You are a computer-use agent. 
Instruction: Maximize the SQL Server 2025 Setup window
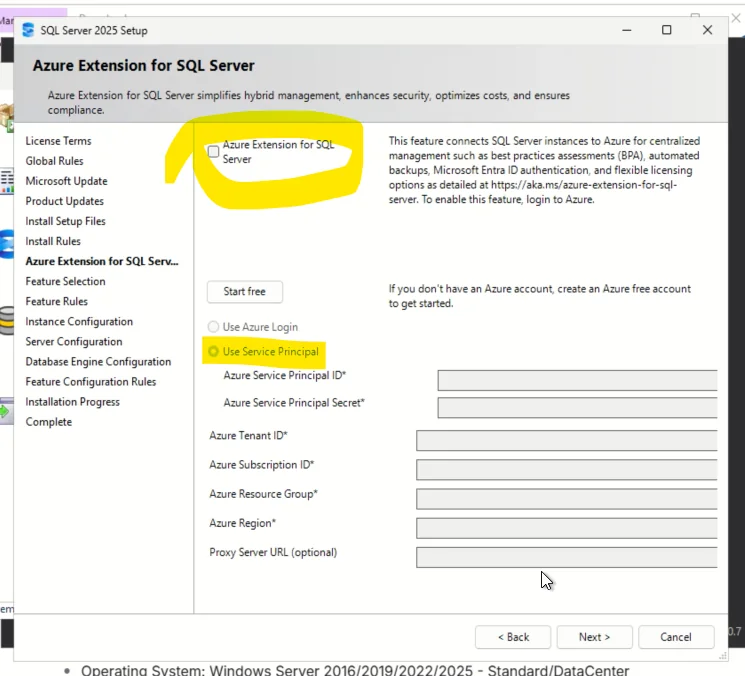pyautogui.click(x=667, y=30)
